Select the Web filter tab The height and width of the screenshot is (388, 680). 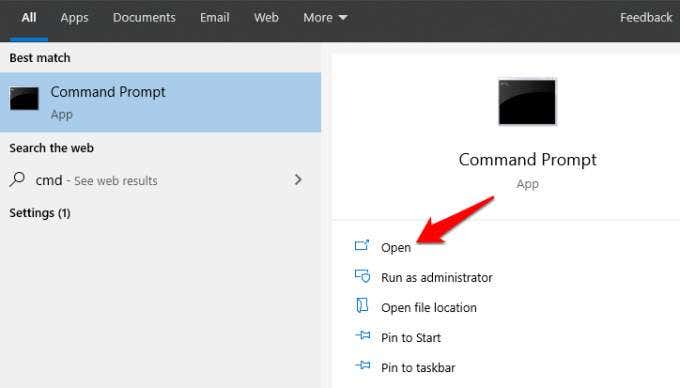coord(266,17)
